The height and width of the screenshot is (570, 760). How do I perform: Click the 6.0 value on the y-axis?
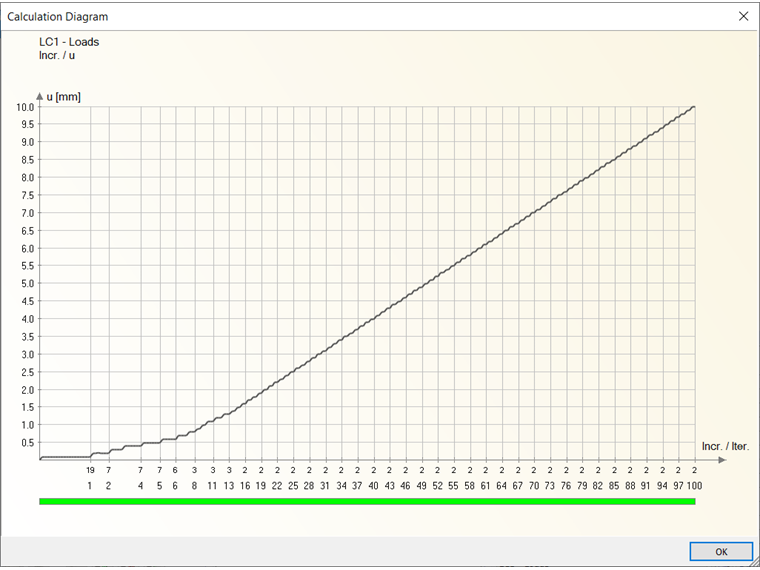28,248
